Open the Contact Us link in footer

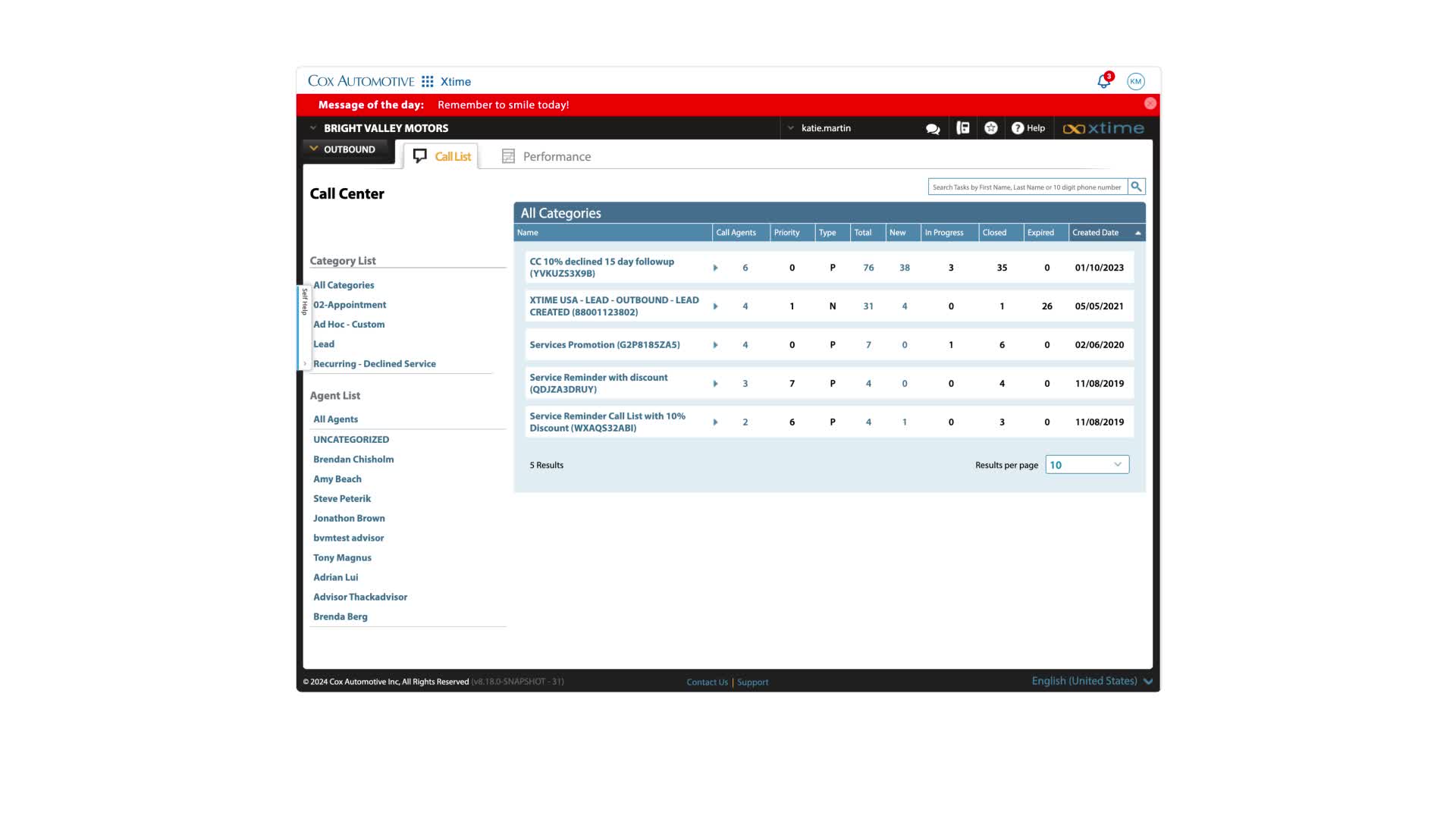point(707,682)
